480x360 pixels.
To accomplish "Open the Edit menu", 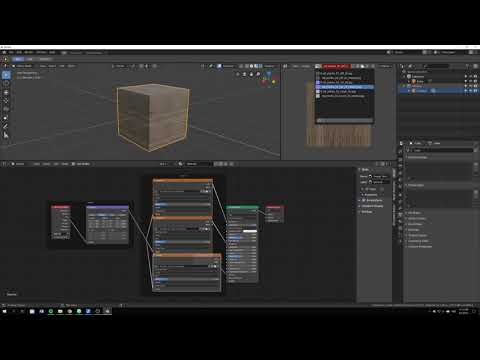I will coord(19,52).
